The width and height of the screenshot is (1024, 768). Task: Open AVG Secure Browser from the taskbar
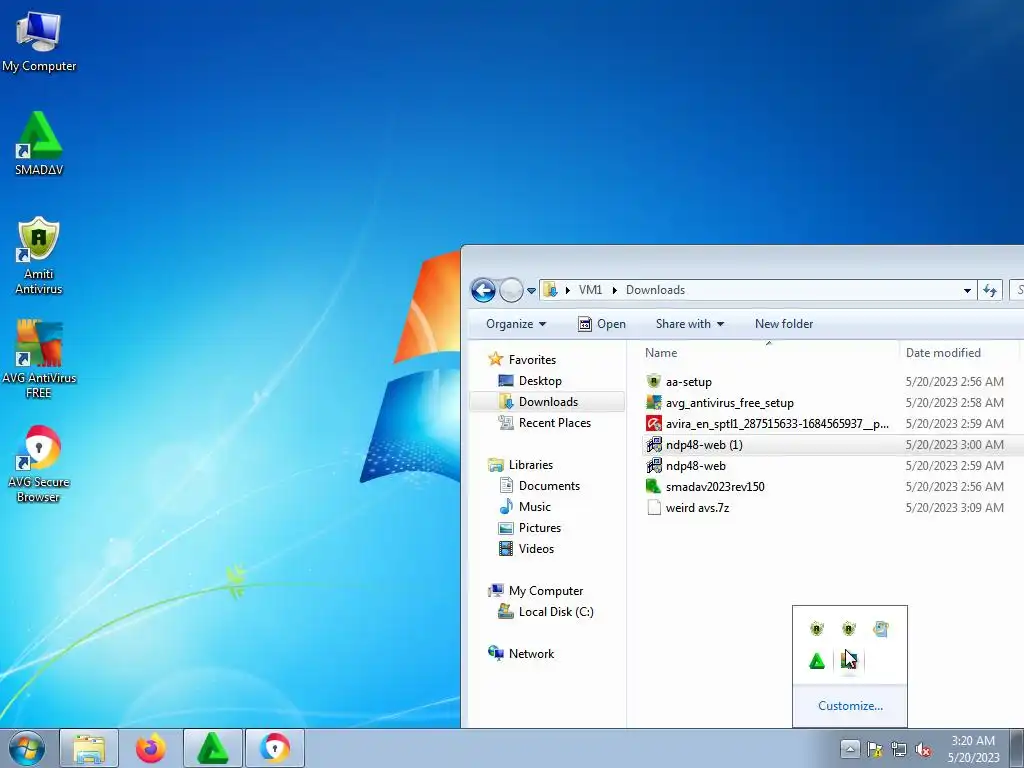point(275,748)
